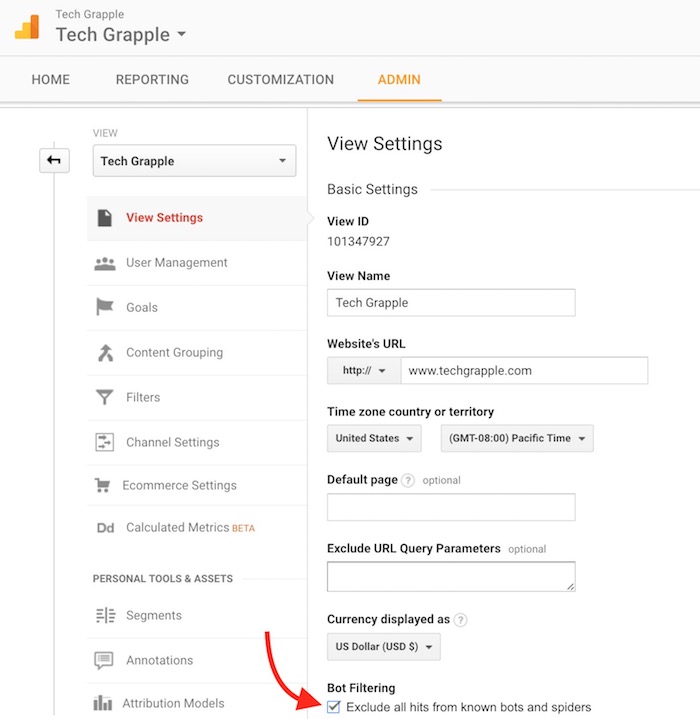The height and width of the screenshot is (719, 700).
Task: Click the View Name text field
Action: click(x=451, y=303)
